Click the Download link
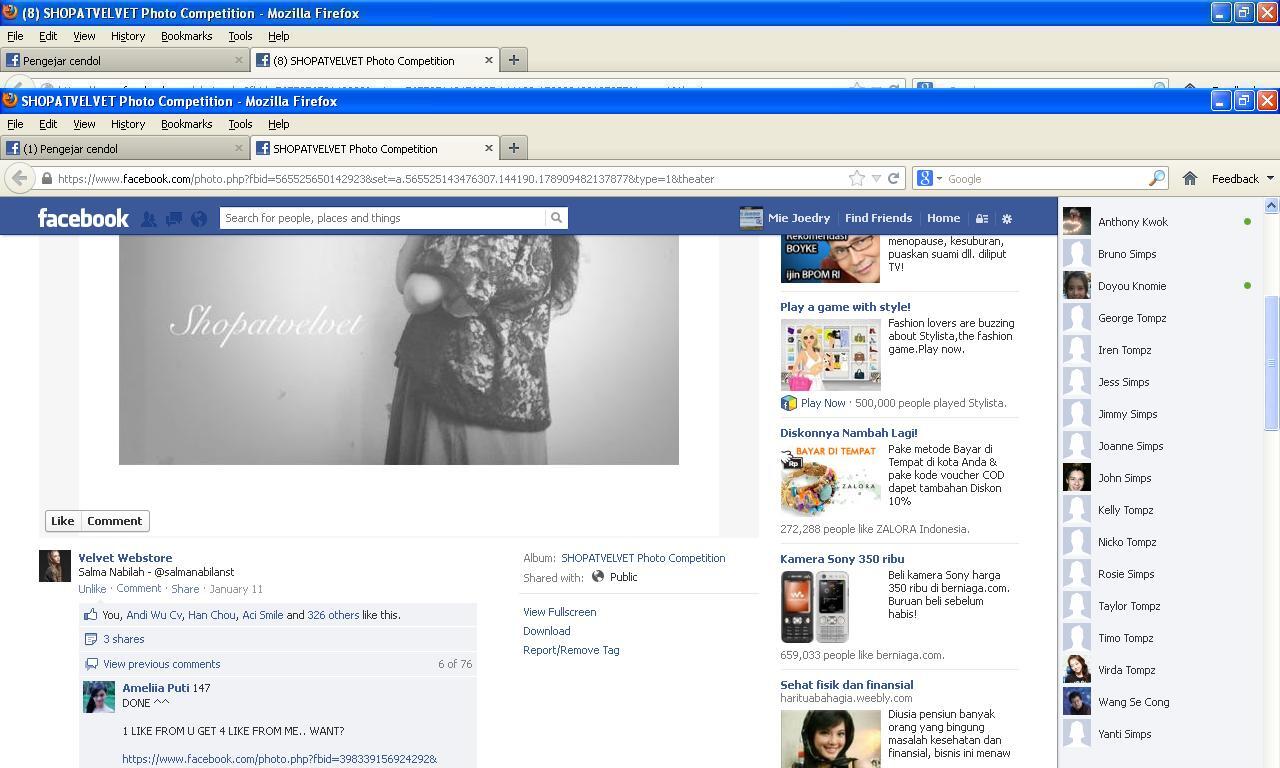The width and height of the screenshot is (1280, 768). [x=546, y=631]
